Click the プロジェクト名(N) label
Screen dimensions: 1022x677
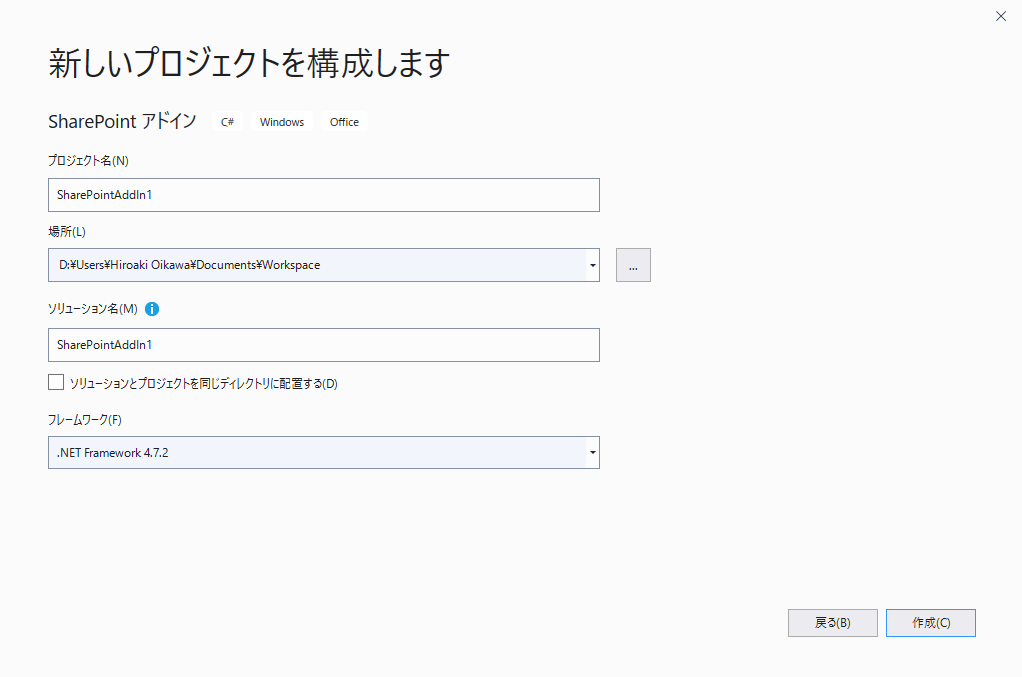(x=88, y=160)
